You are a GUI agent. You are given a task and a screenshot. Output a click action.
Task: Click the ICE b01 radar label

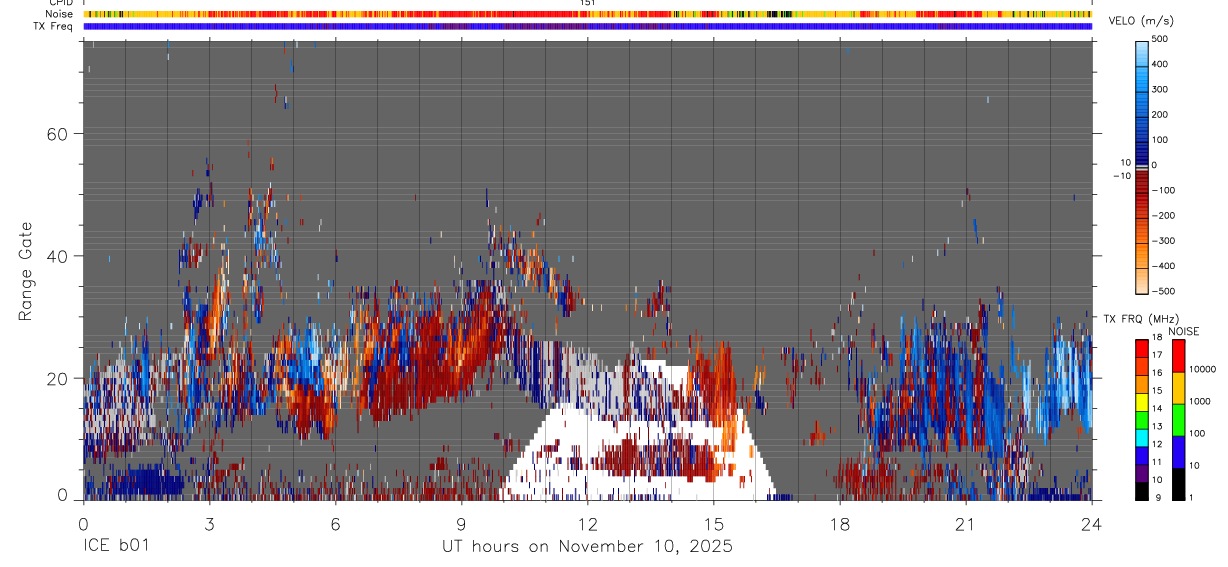[115, 547]
